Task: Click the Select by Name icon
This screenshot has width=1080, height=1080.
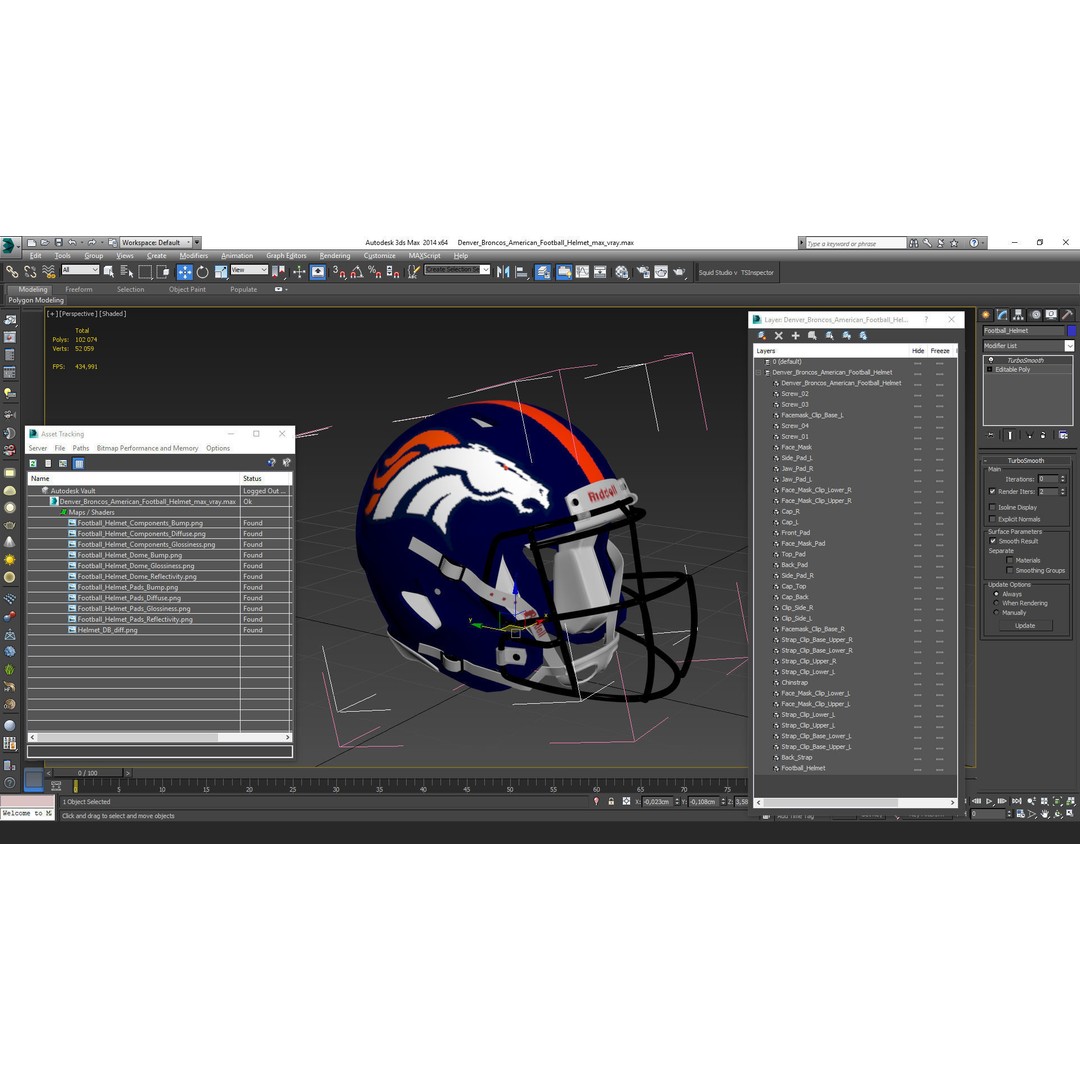Action: pyautogui.click(x=127, y=272)
